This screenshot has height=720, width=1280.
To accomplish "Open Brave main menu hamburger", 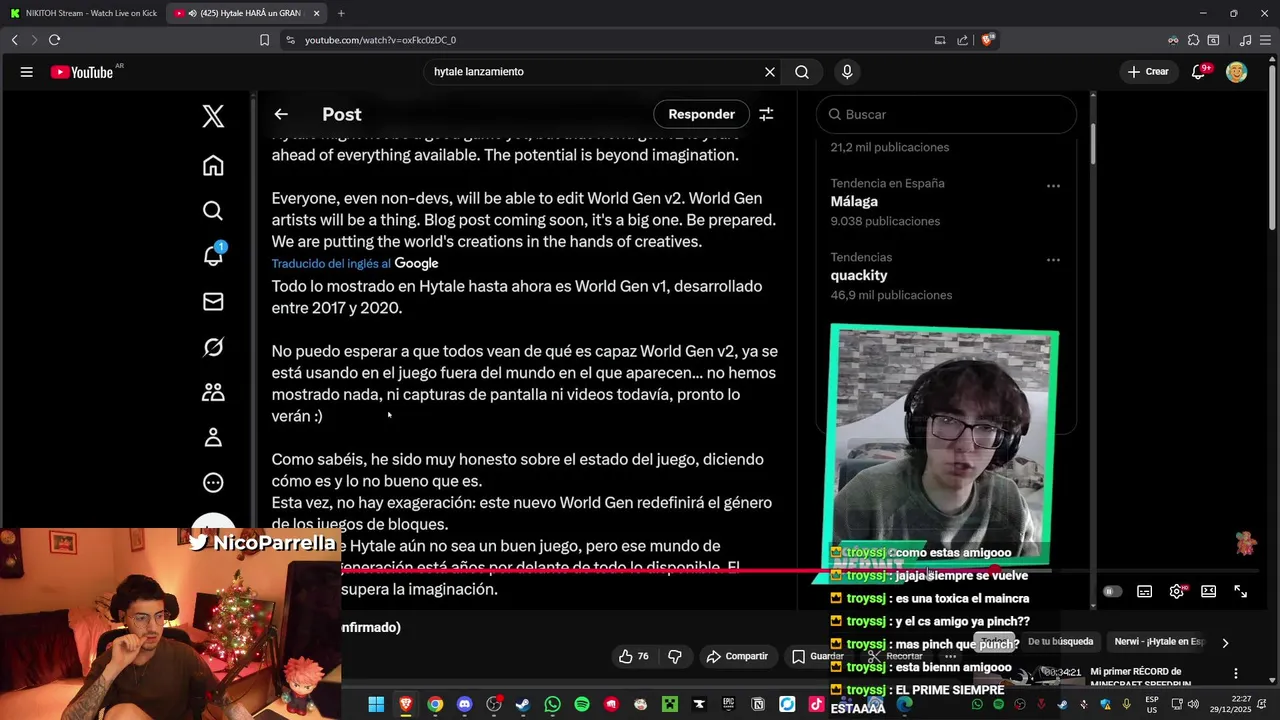I will coord(1266,40).
